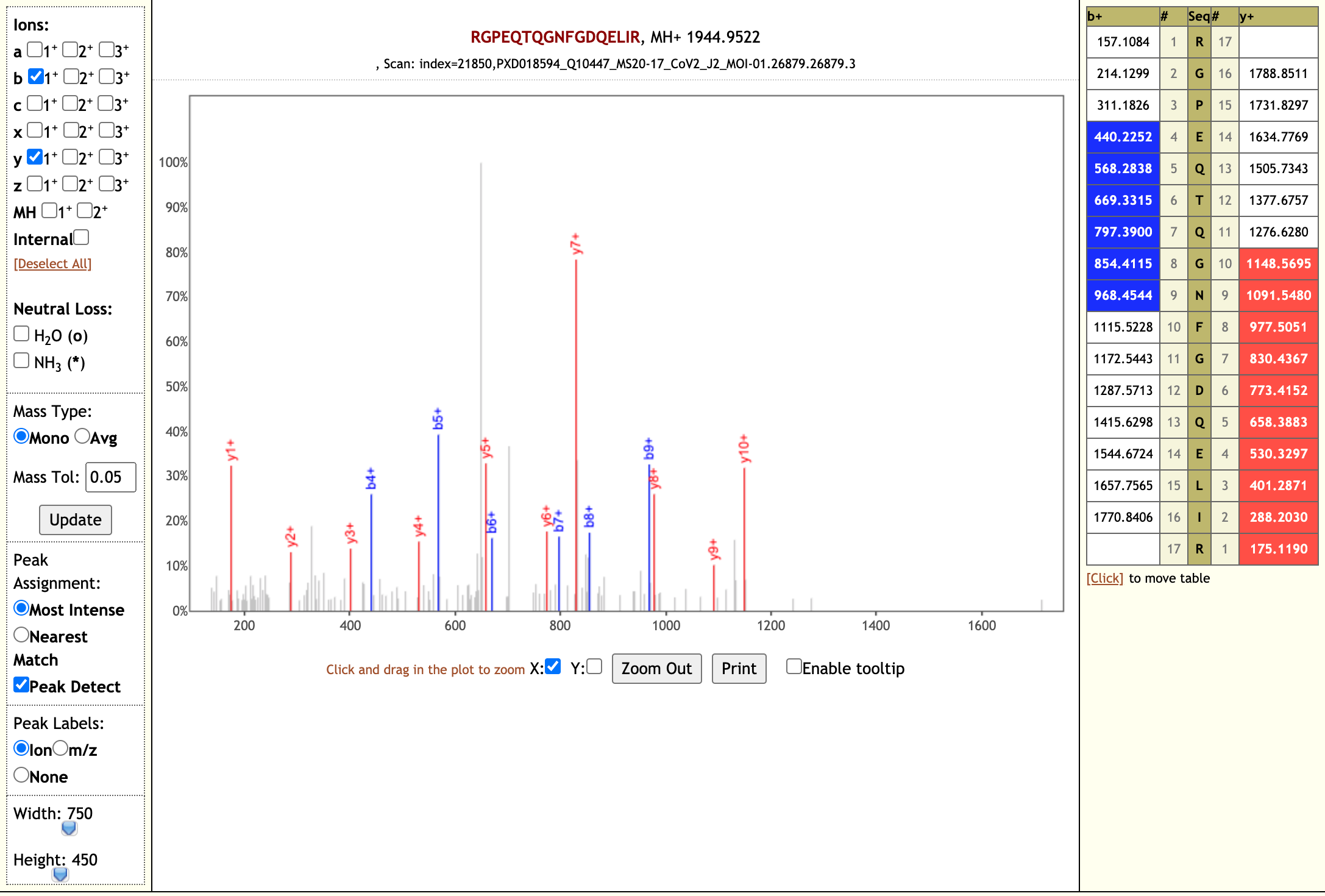
Task: Click the b+ value 1770.8406 cell
Action: click(1123, 517)
